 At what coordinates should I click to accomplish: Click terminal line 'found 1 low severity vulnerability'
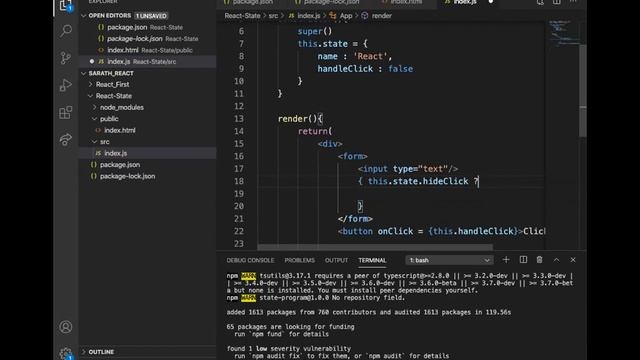(289, 349)
